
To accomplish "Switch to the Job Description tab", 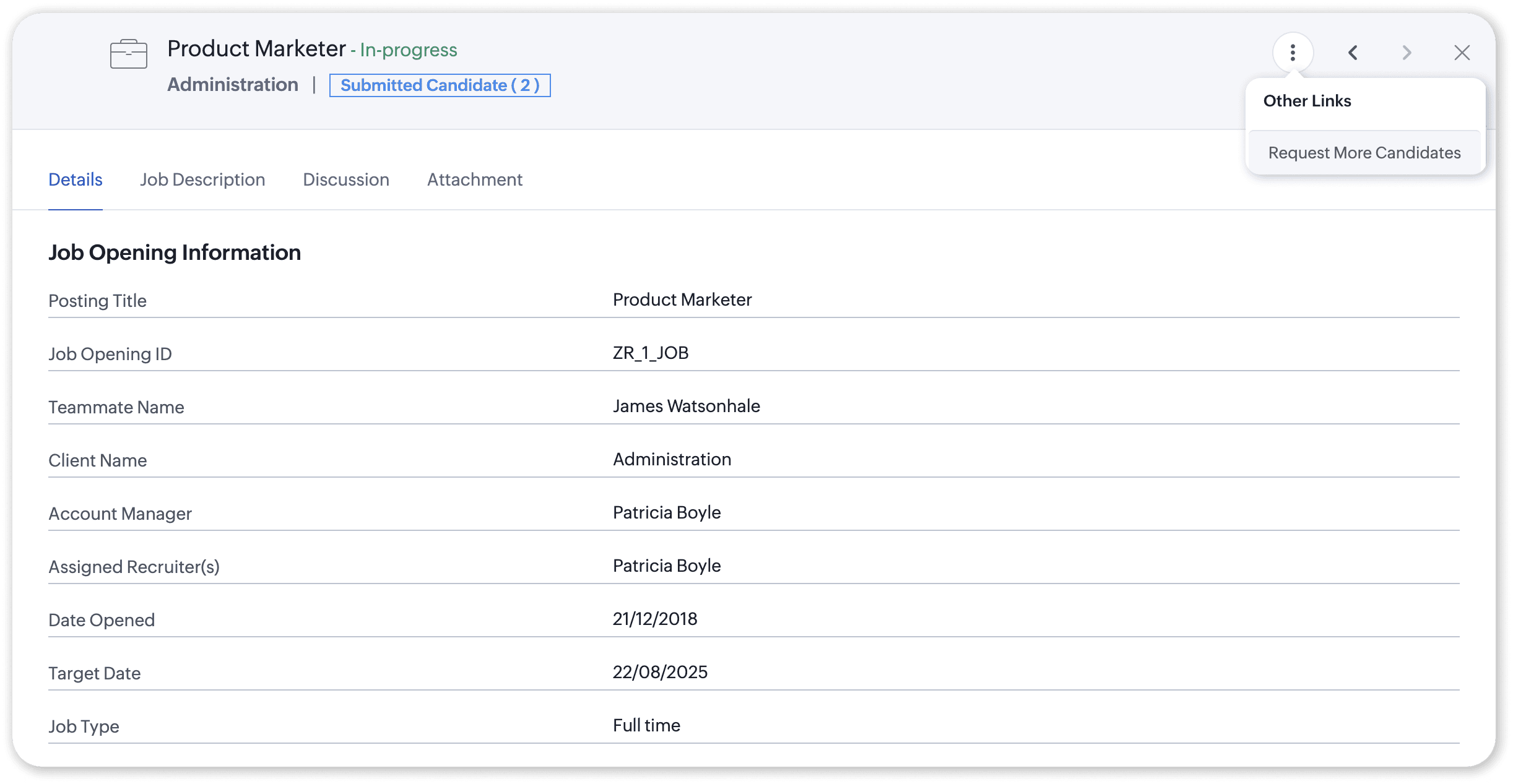I will click(202, 179).
